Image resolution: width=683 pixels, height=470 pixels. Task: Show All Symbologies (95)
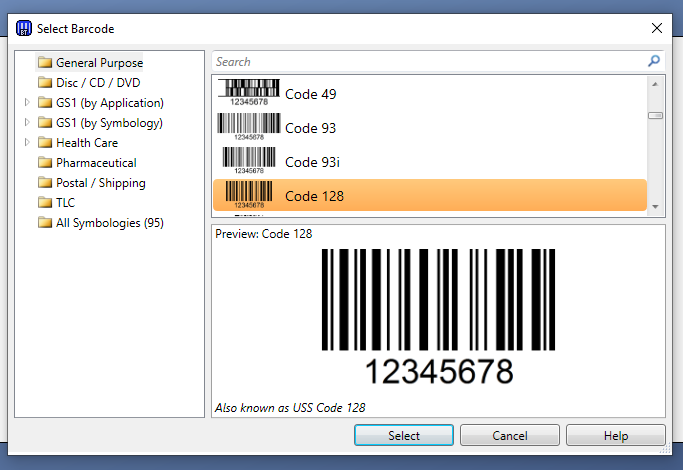110,223
